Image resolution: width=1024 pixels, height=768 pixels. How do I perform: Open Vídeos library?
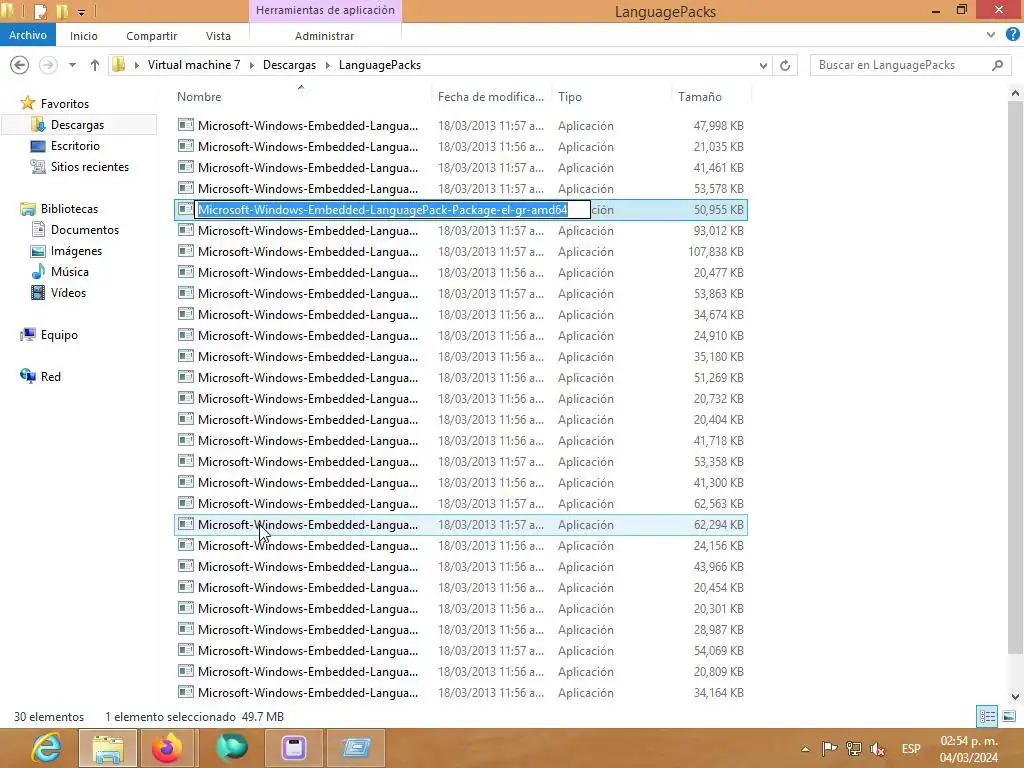(x=68, y=293)
